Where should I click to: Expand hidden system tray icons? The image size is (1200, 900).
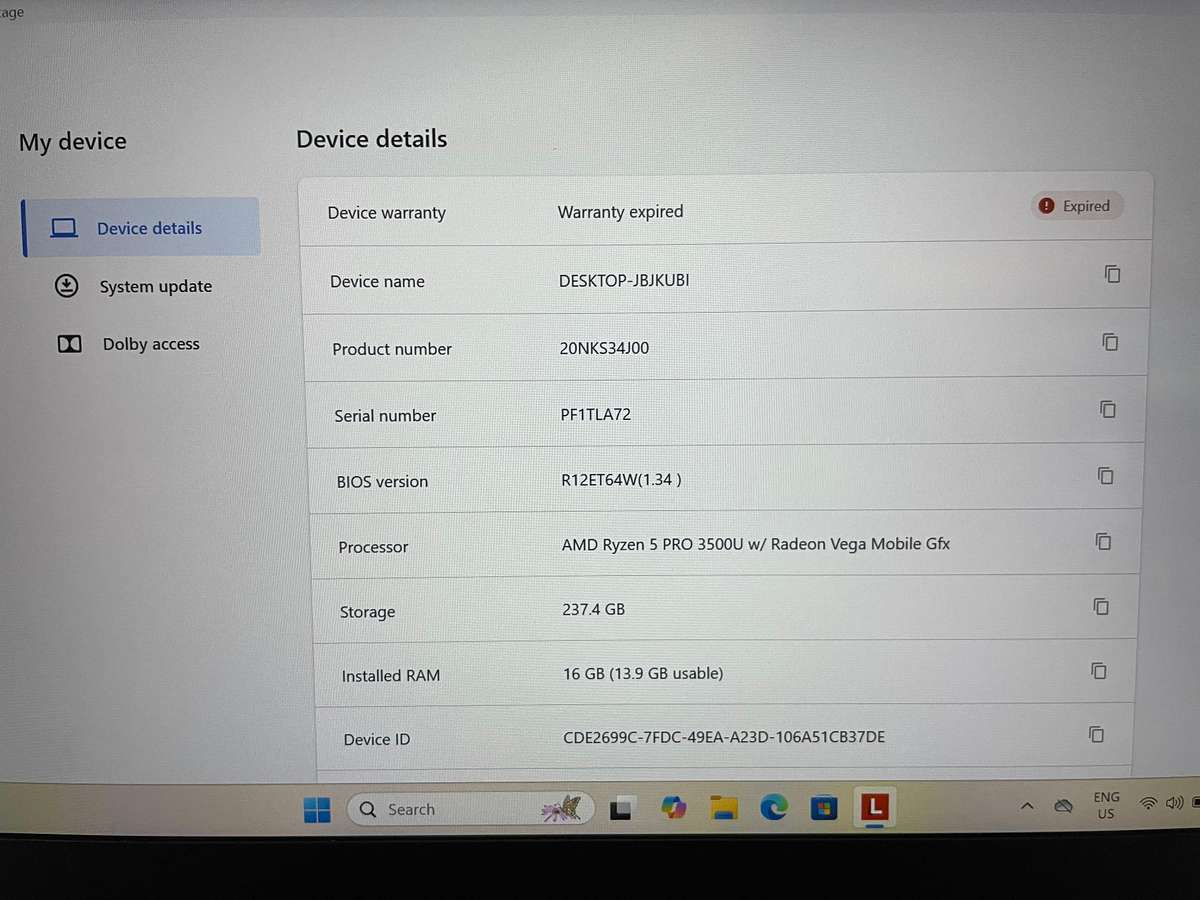pyautogui.click(x=1026, y=805)
